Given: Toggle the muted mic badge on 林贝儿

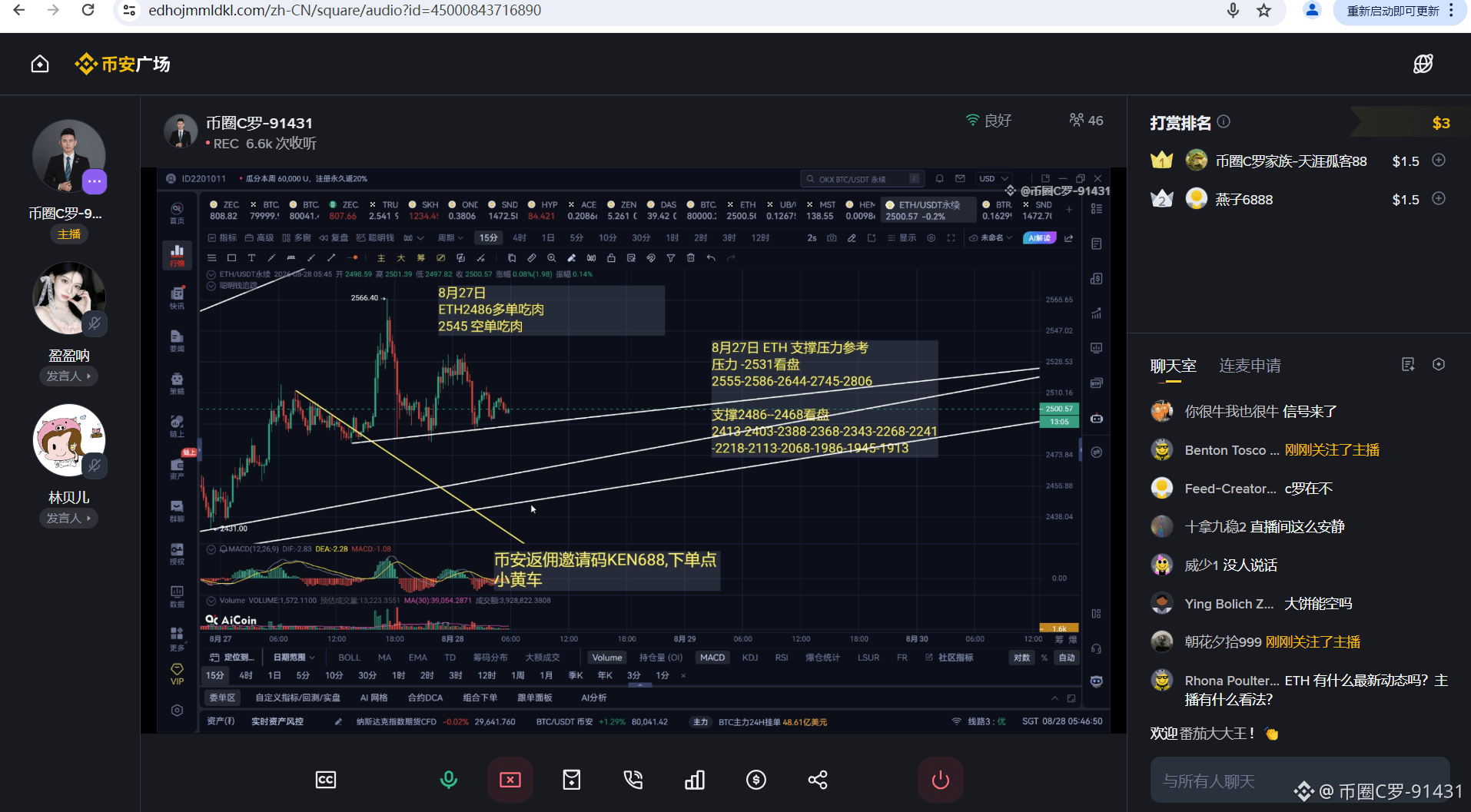Looking at the screenshot, I should (95, 466).
